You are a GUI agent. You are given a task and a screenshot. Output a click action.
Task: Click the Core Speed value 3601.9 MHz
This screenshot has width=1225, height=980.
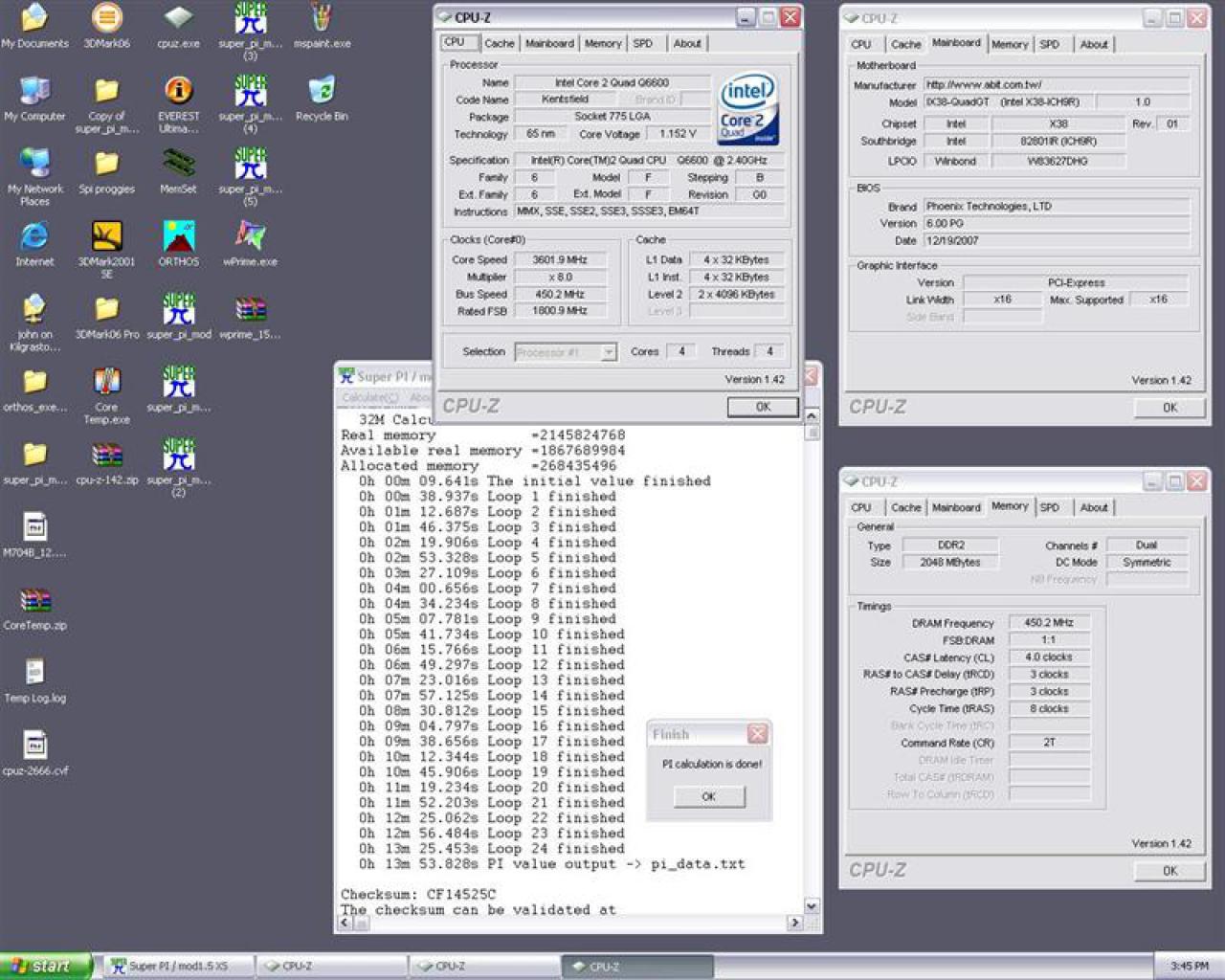[x=560, y=259]
